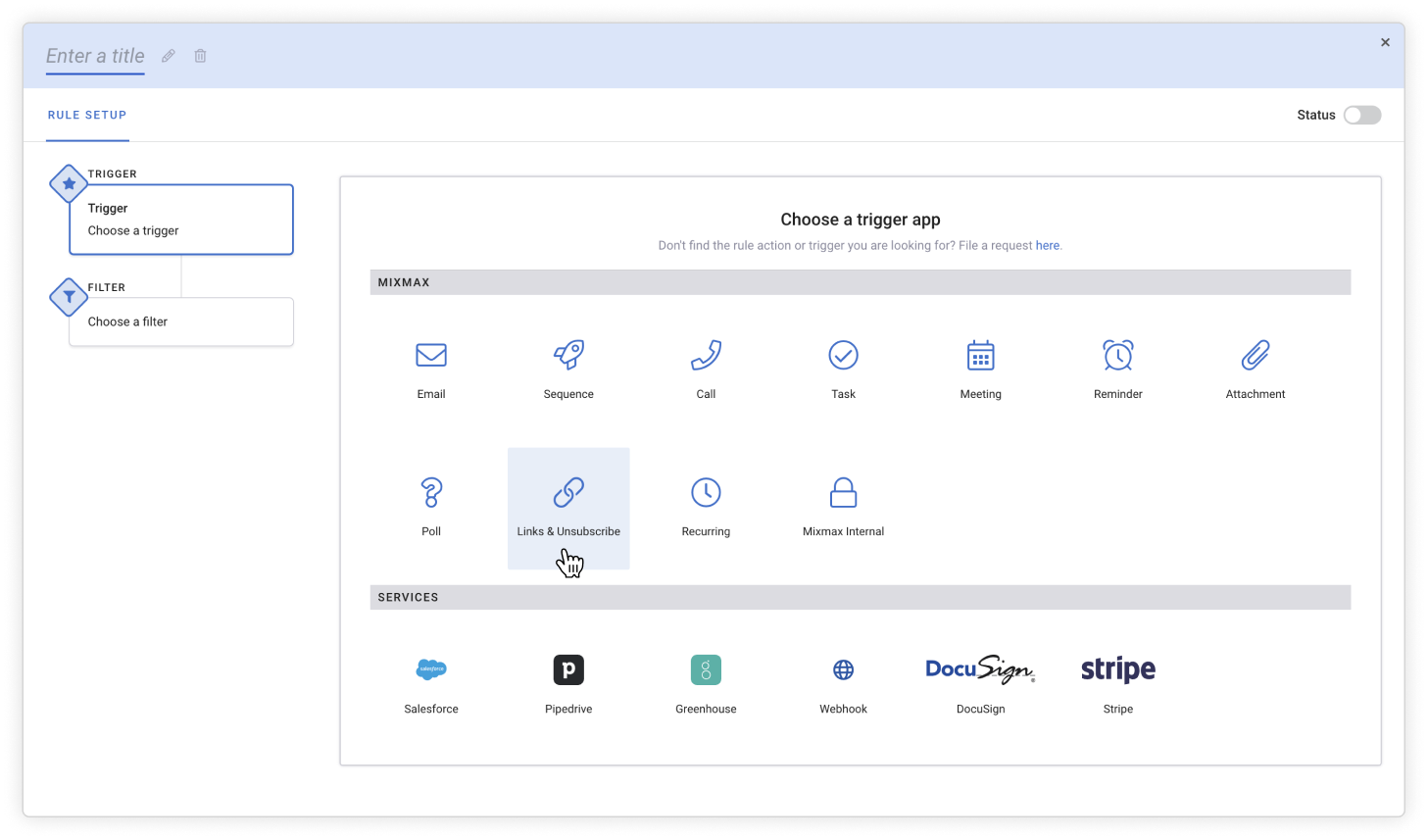This screenshot has height=840, width=1428.
Task: Choose the Poll question mark trigger
Action: pyautogui.click(x=431, y=492)
